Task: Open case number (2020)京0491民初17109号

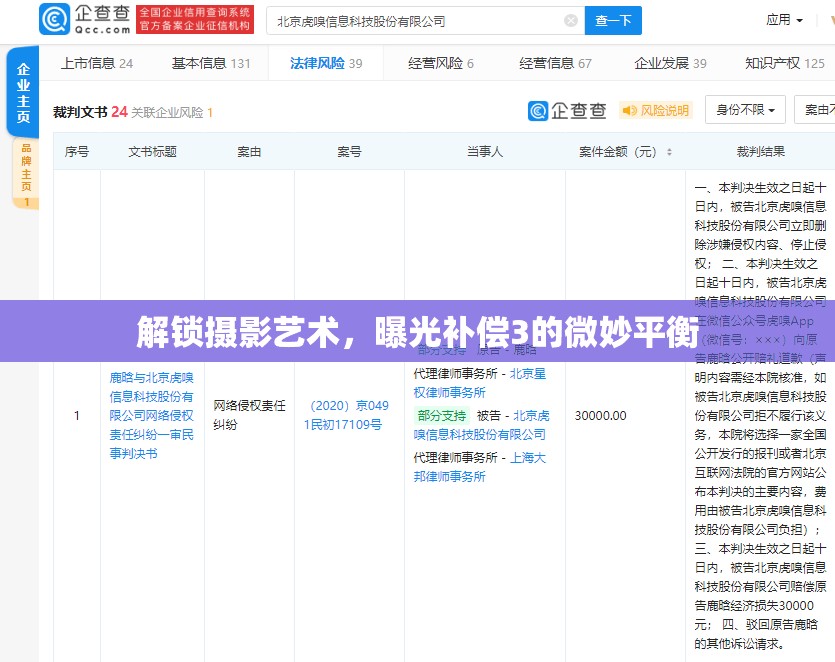Action: [x=347, y=415]
